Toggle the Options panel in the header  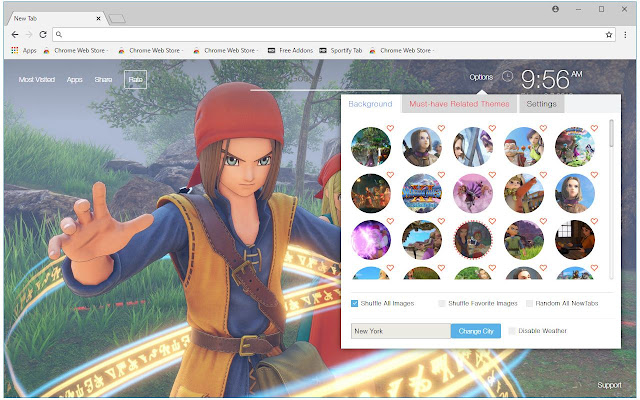[481, 77]
